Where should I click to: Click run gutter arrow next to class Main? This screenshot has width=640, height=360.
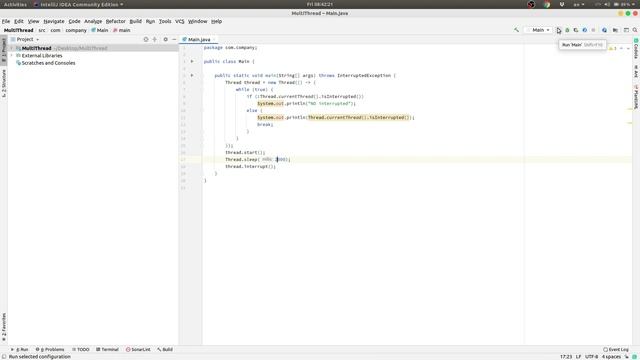coord(192,61)
